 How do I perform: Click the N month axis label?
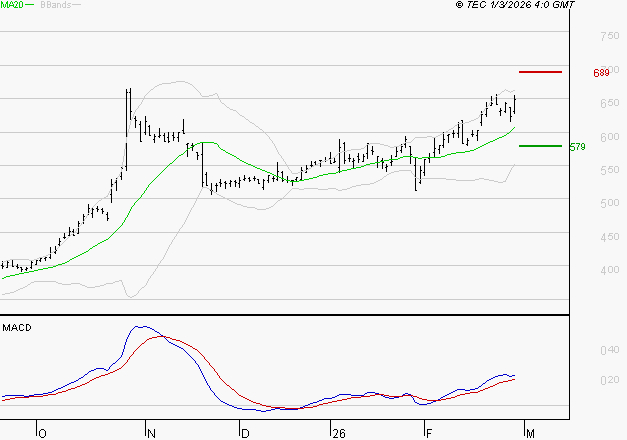(x=152, y=434)
